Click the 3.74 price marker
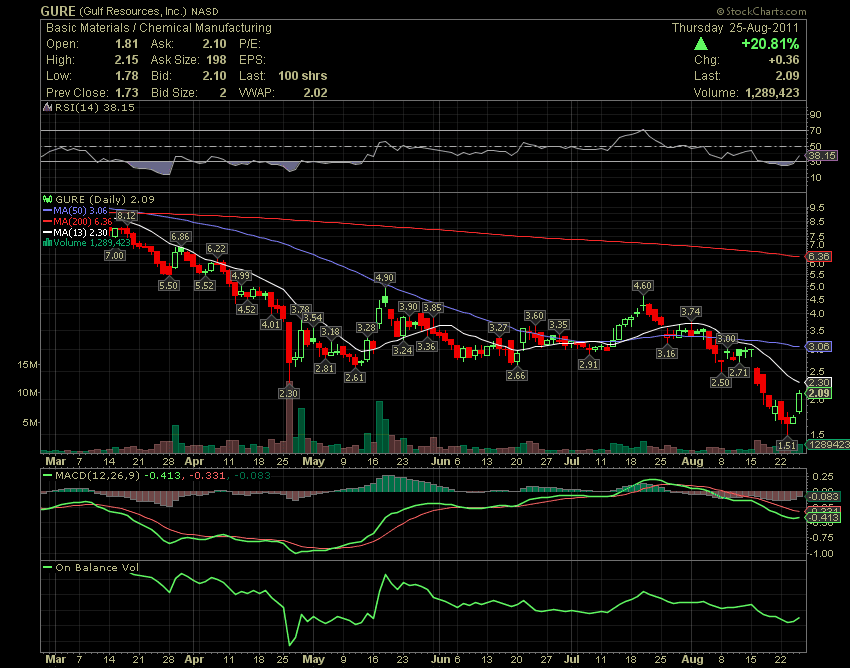The width and height of the screenshot is (850, 668). coord(691,311)
